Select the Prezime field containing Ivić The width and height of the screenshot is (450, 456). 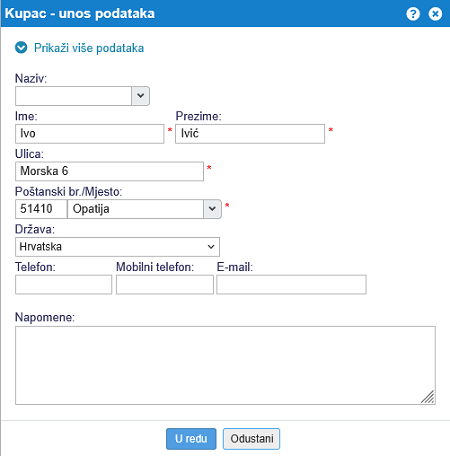pos(250,134)
